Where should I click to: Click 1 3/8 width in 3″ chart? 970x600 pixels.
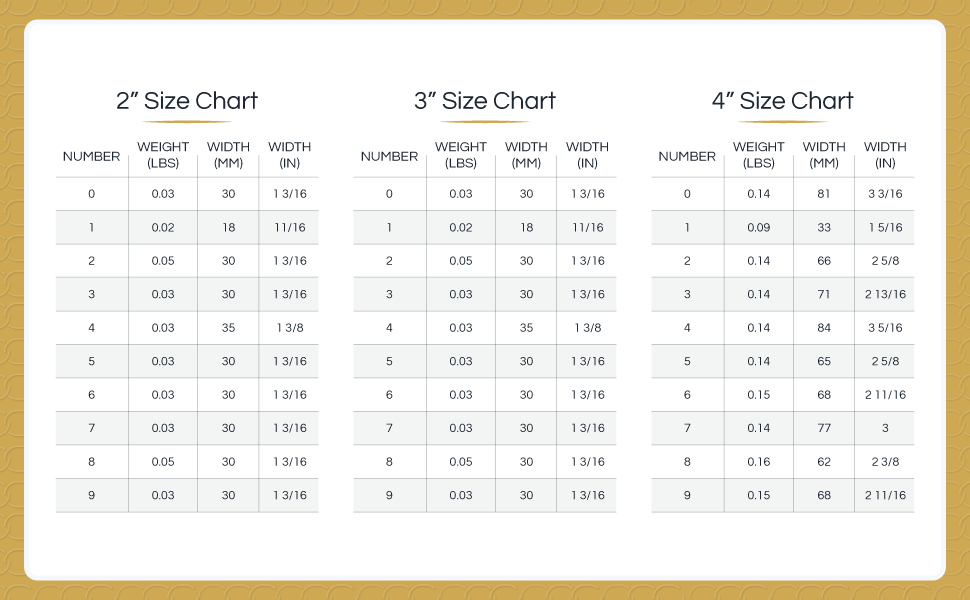[588, 328]
